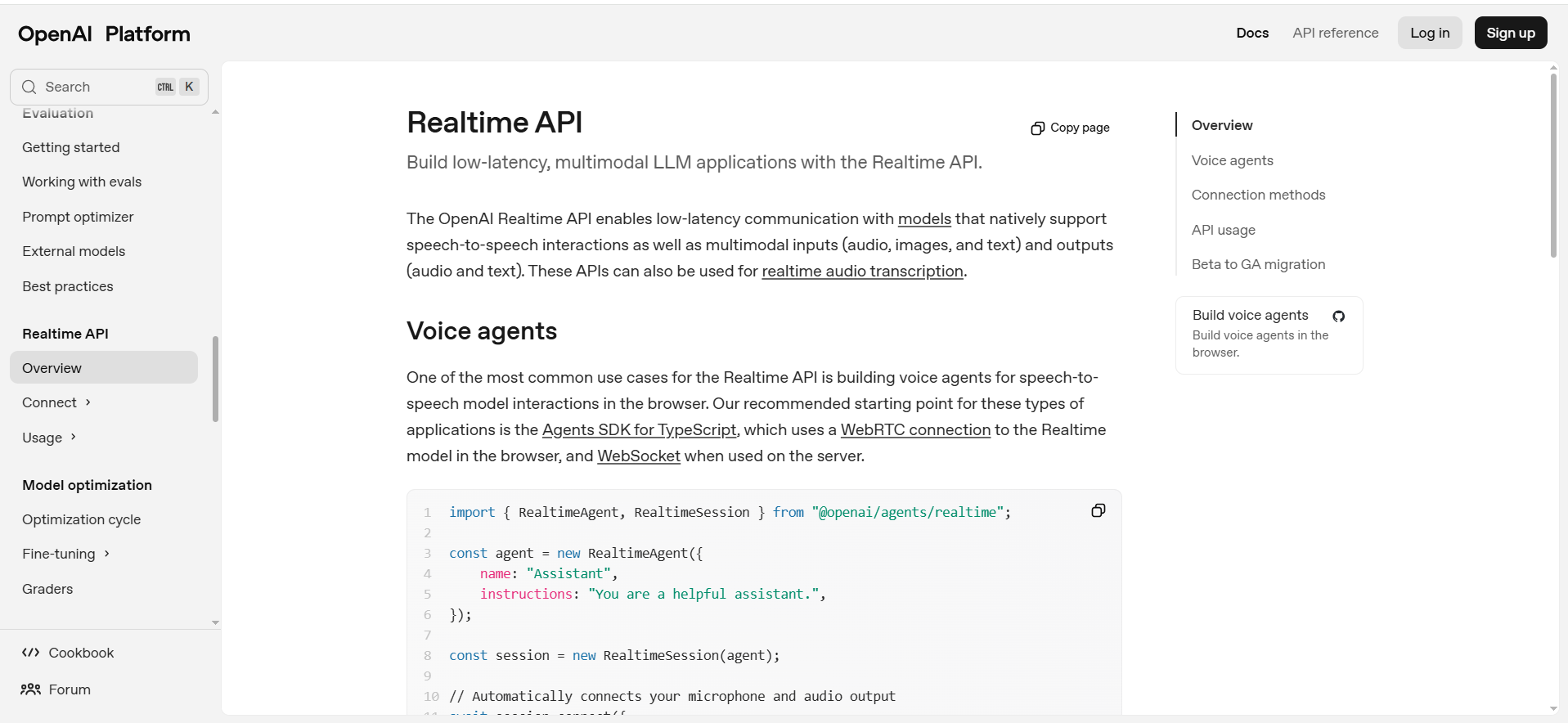1568x723 pixels.
Task: Open Working with evals in the sidebar
Action: tap(82, 182)
